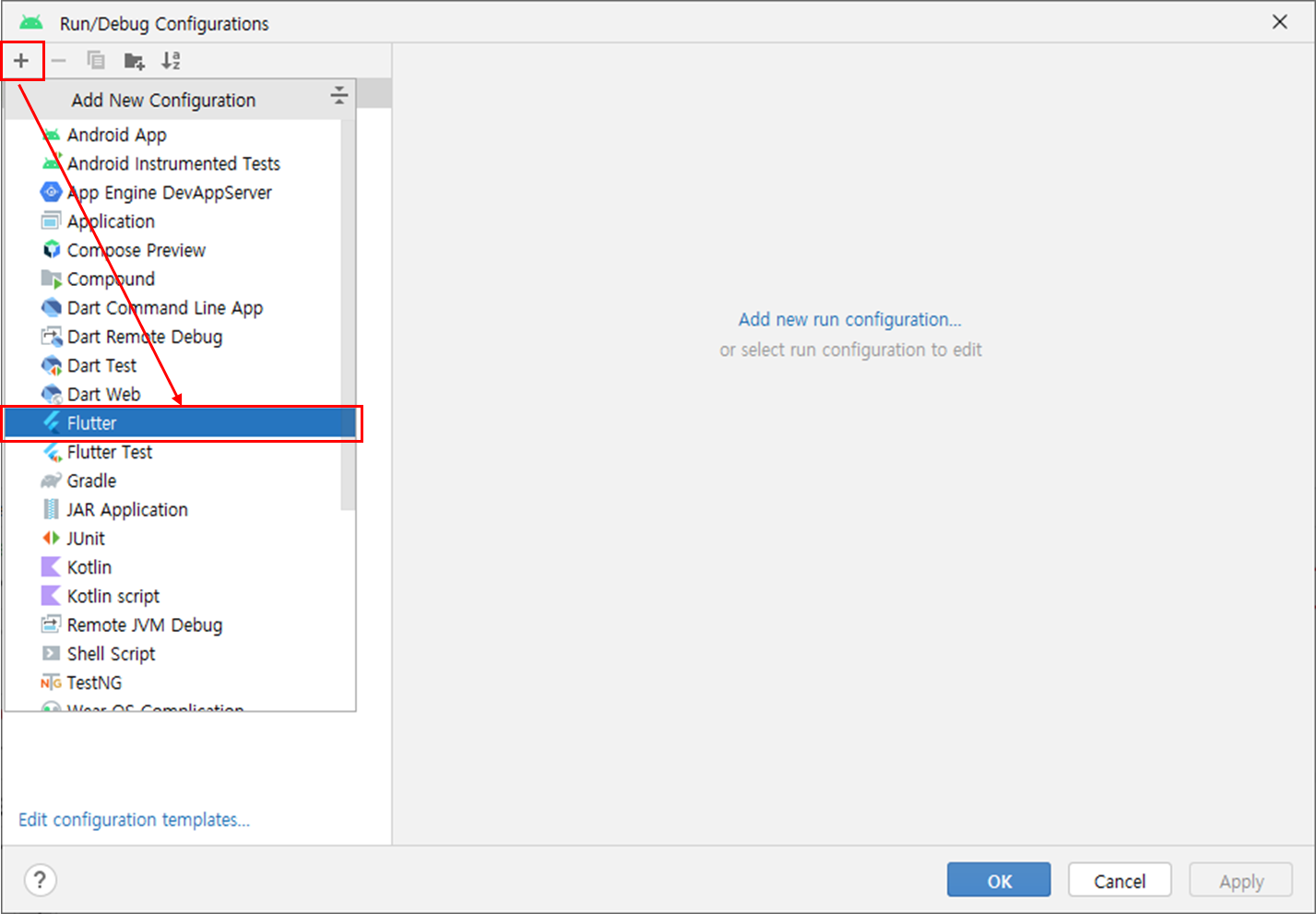Click the Sort Configurations a-z icon
1316x914 pixels.
(171, 61)
